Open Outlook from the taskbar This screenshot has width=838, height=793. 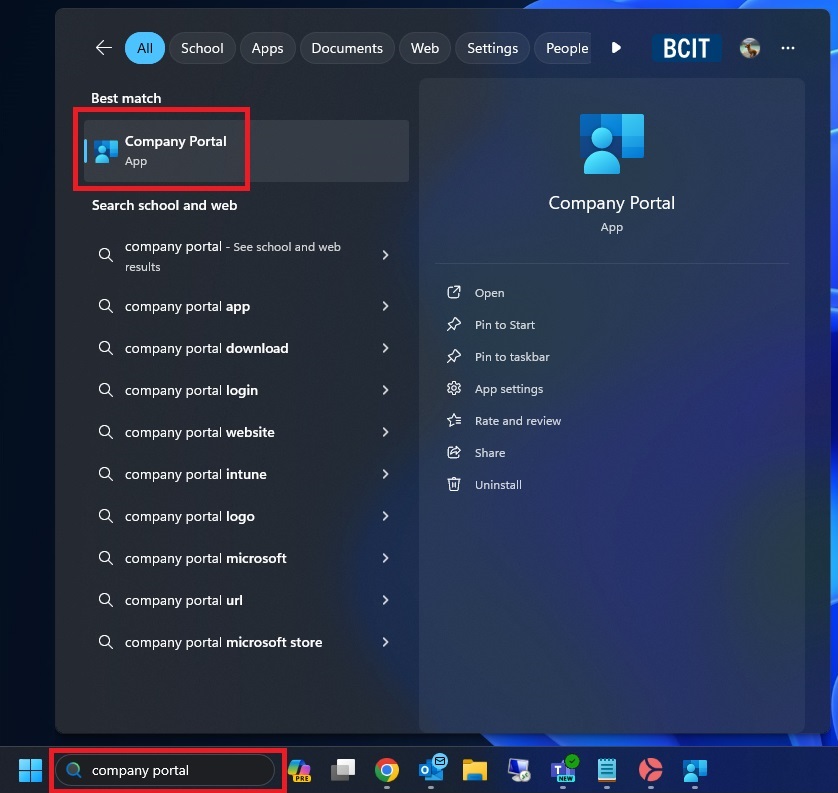(432, 770)
